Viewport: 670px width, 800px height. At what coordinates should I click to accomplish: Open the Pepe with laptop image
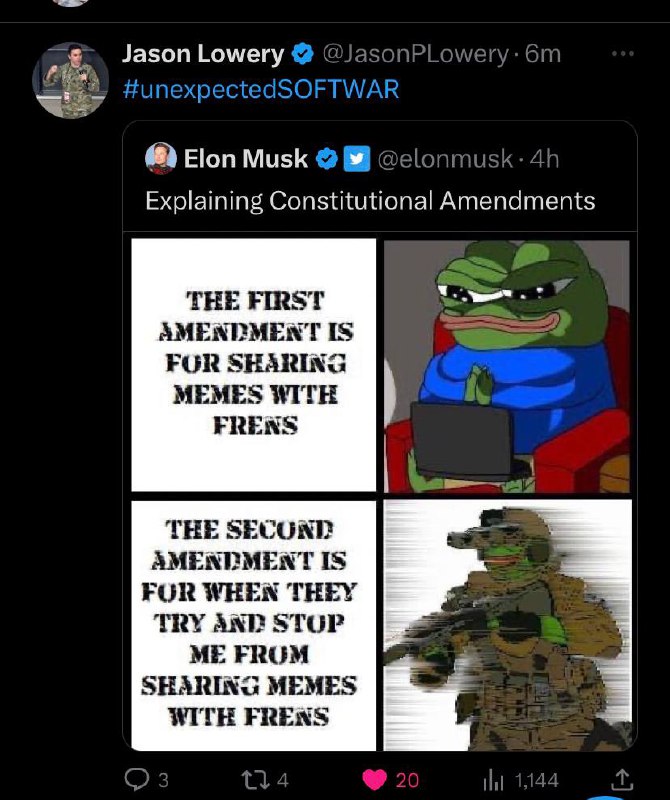(x=507, y=366)
